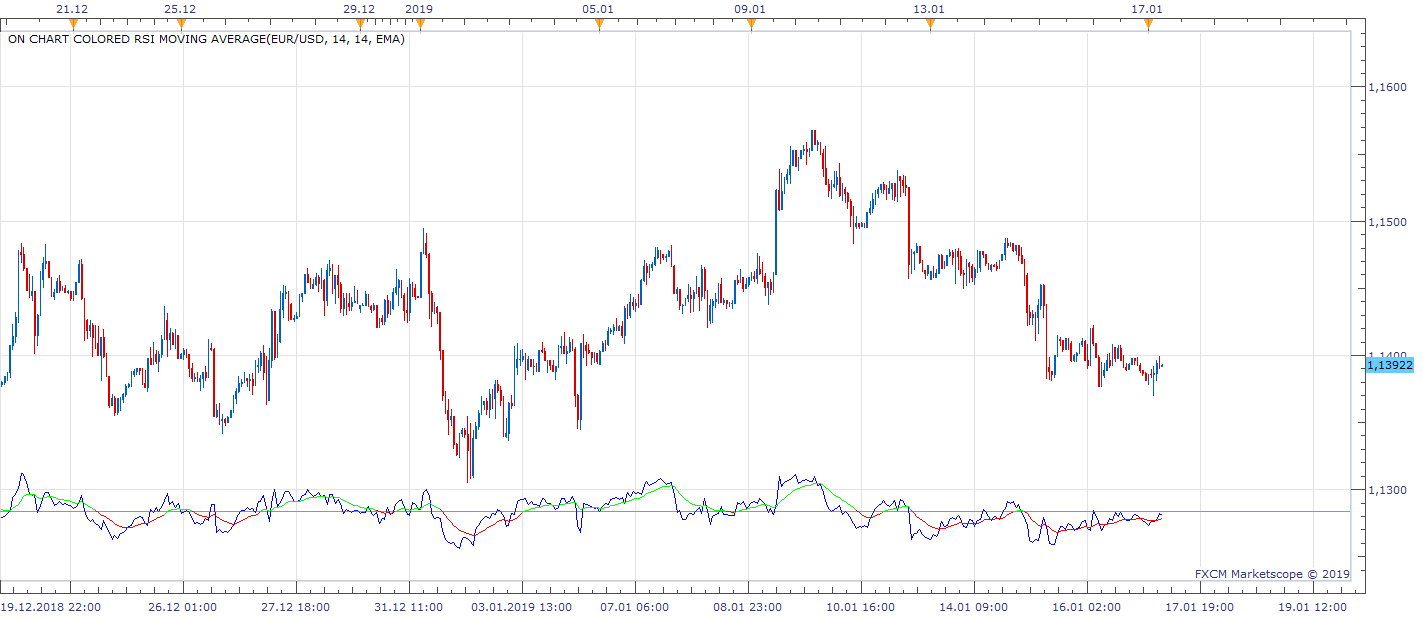Click the current price tag 1,13922
Viewport: 1423px width, 619px height.
(x=1389, y=366)
